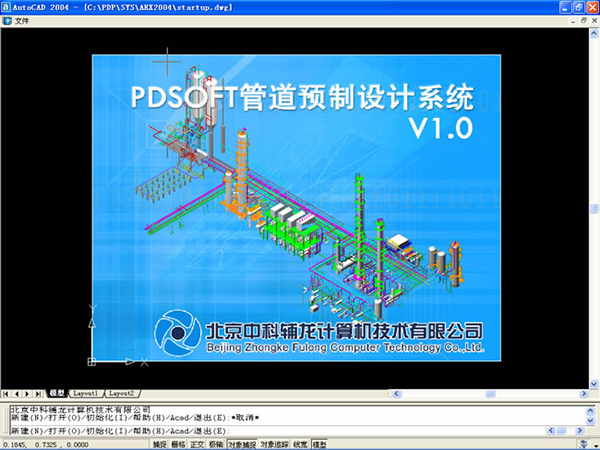Toggle 极轴 polar tracking in status bar
This screenshot has height=450, width=600.
[x=216, y=444]
